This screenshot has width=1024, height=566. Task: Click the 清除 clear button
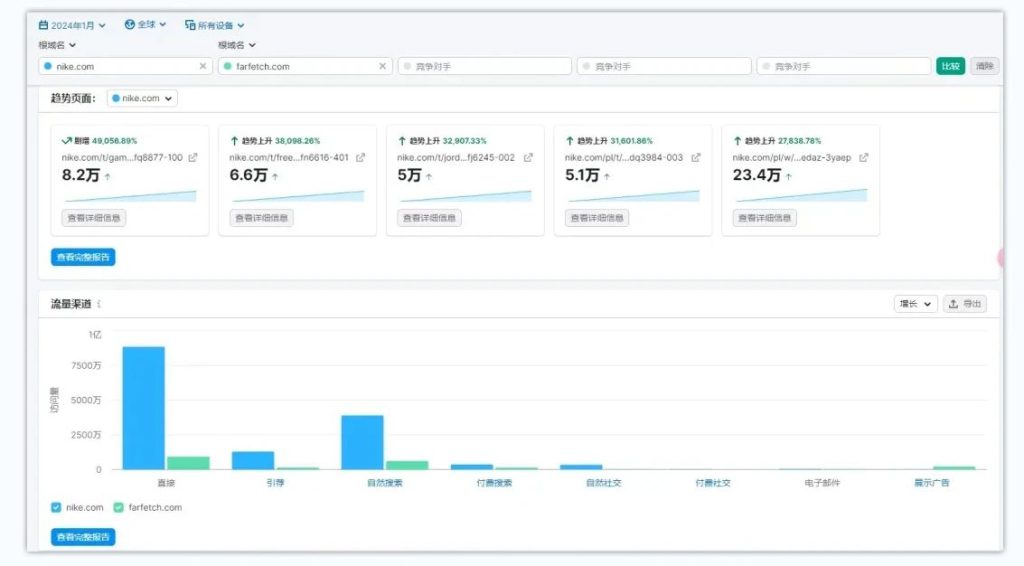coord(985,66)
